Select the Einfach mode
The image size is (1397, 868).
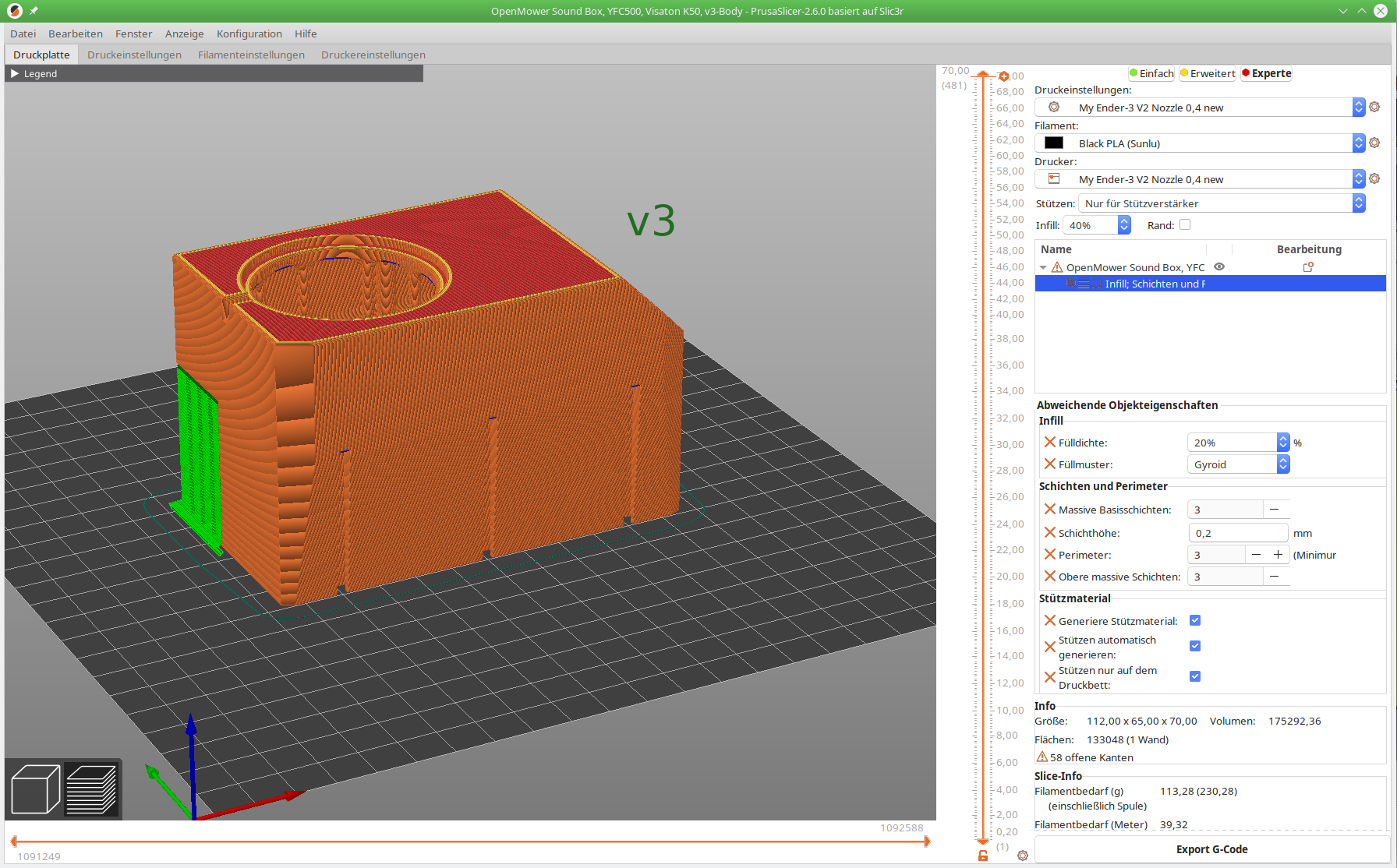[1151, 73]
